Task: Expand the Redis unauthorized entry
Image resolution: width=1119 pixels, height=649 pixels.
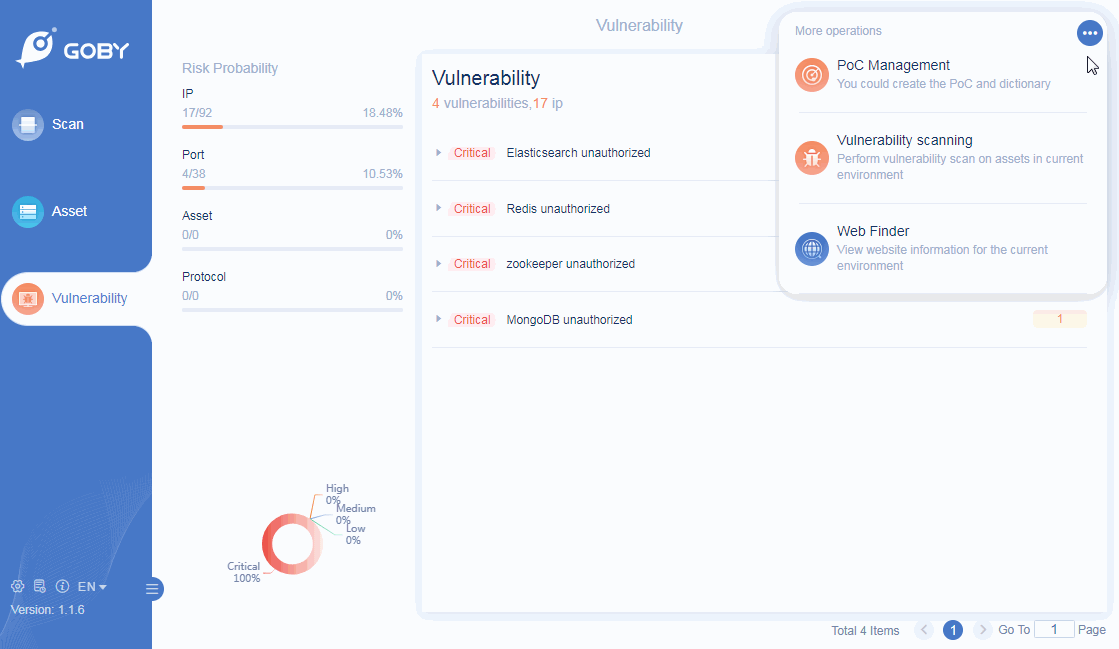Action: coord(438,208)
